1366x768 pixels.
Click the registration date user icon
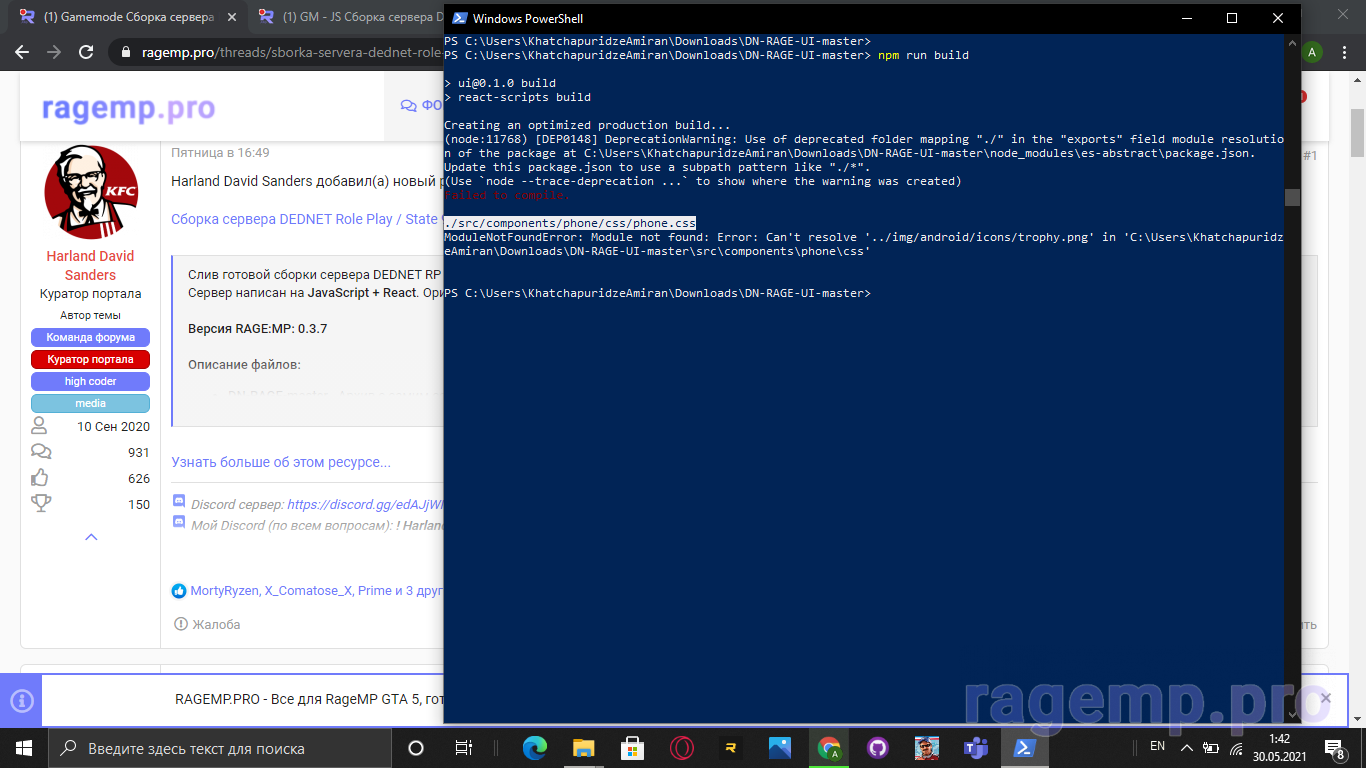pos(40,426)
